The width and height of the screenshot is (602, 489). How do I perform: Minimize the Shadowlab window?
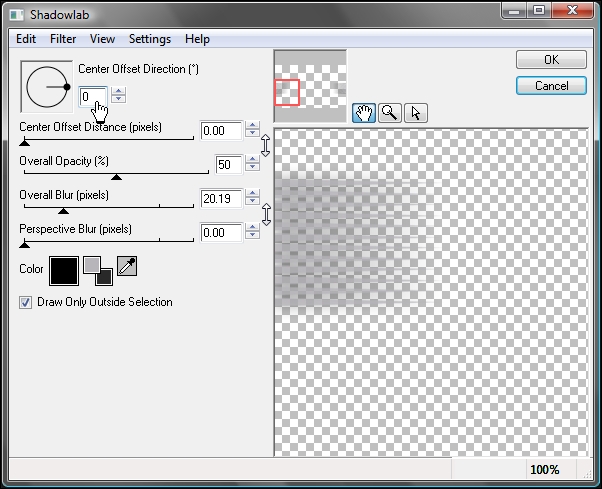[x=514, y=10]
